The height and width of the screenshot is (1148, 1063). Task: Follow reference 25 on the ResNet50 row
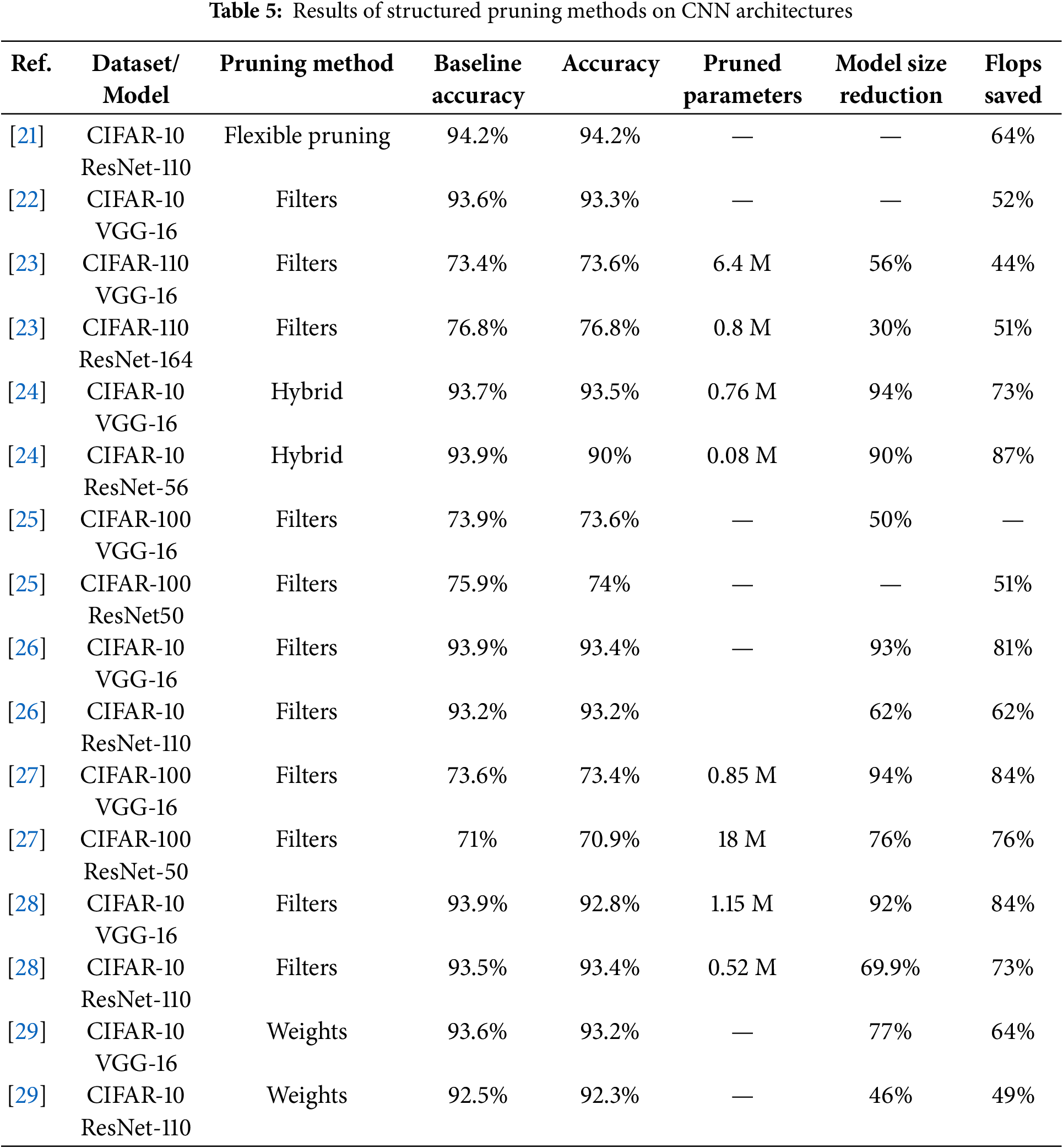click(x=27, y=584)
